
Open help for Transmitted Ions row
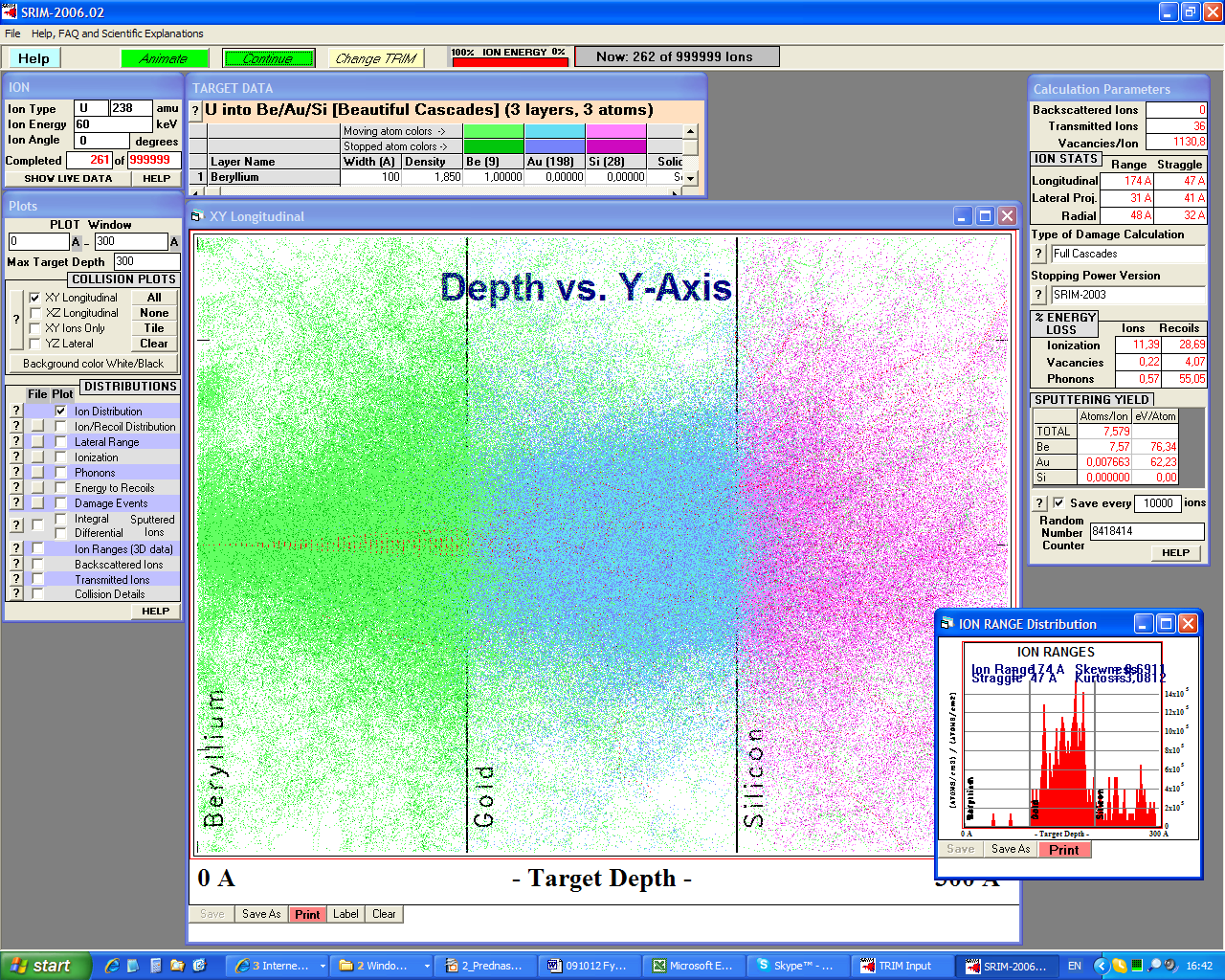(15, 579)
